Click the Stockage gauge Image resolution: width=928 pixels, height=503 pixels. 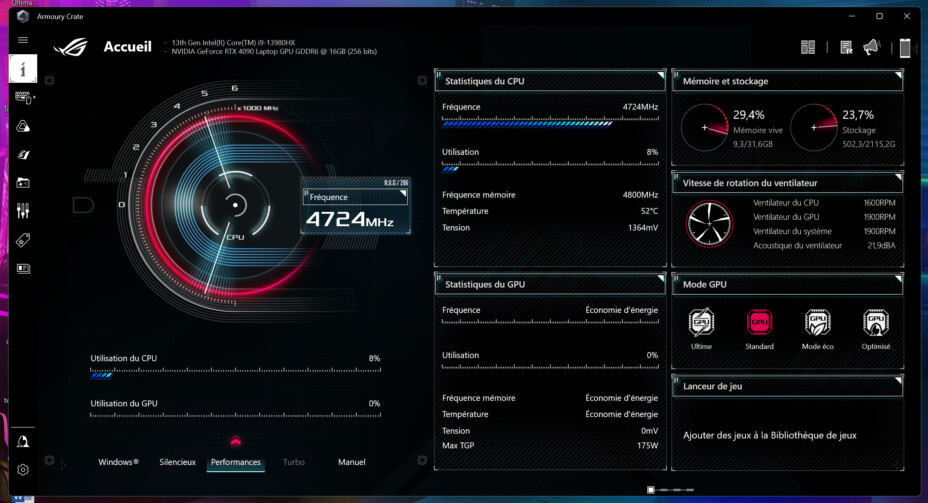[x=814, y=127]
